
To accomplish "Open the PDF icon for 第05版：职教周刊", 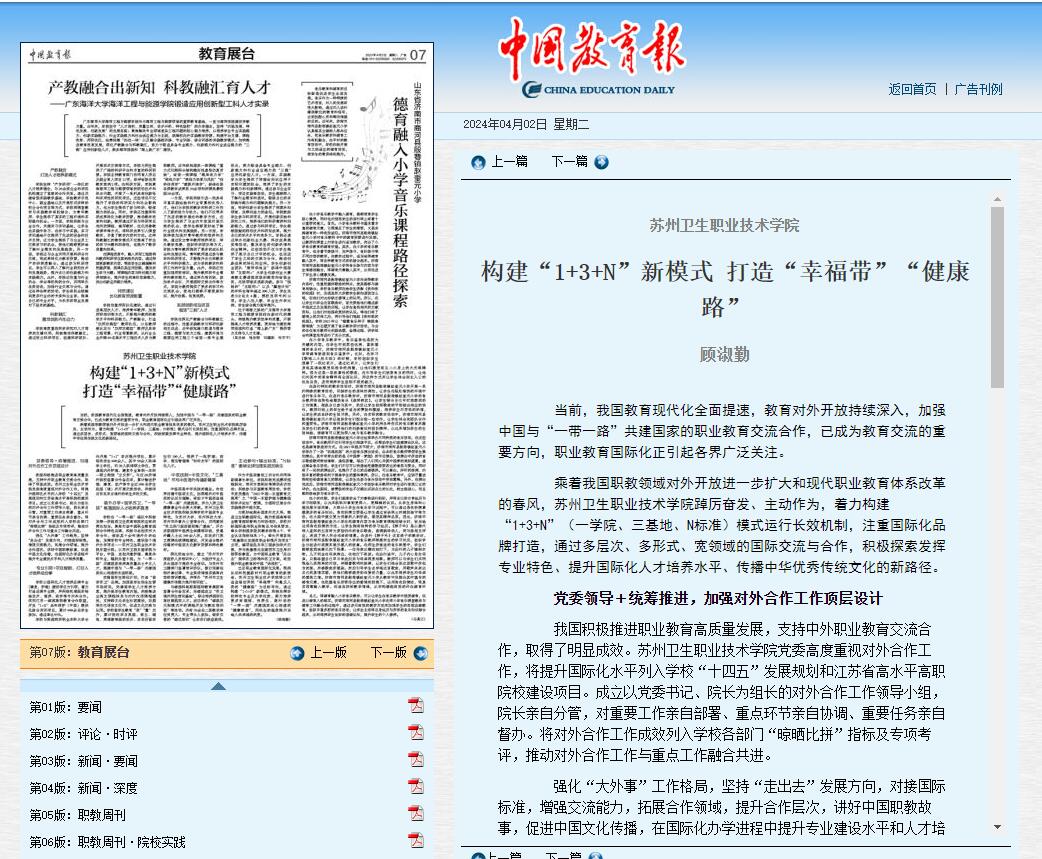I will click(416, 812).
